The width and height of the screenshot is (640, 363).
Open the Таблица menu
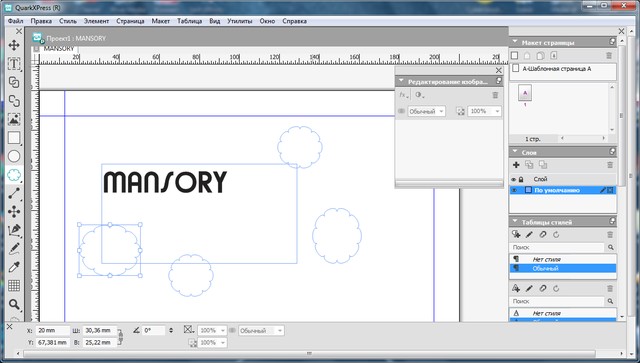pos(189,21)
